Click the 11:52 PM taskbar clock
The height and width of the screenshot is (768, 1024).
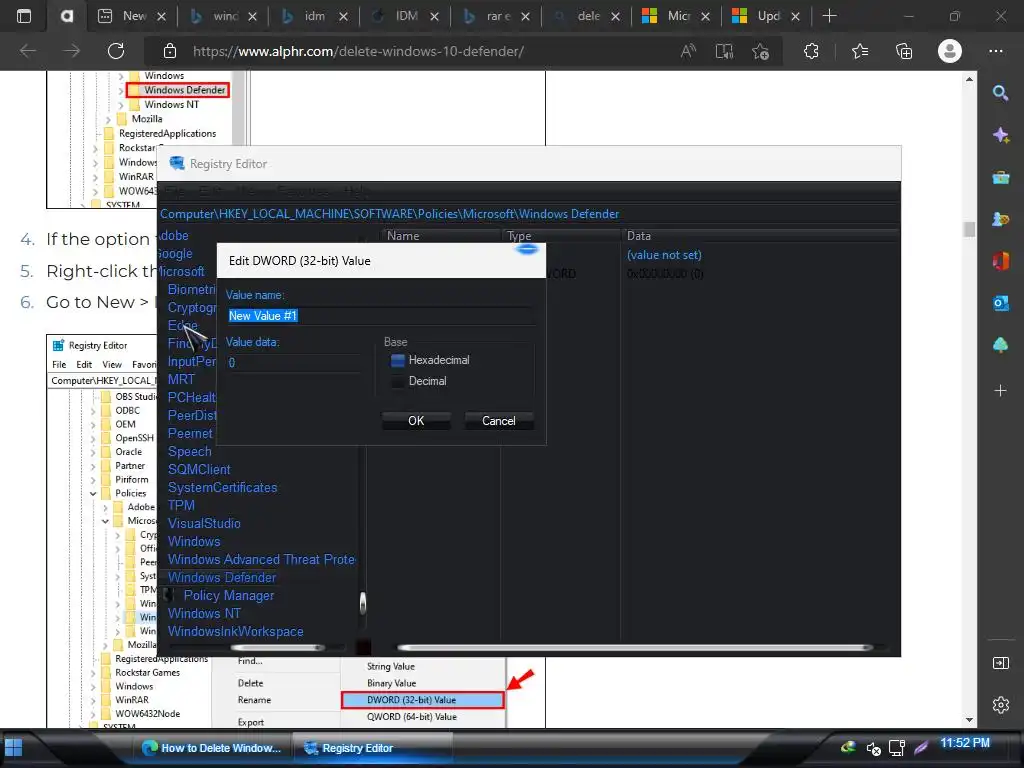[x=965, y=743]
